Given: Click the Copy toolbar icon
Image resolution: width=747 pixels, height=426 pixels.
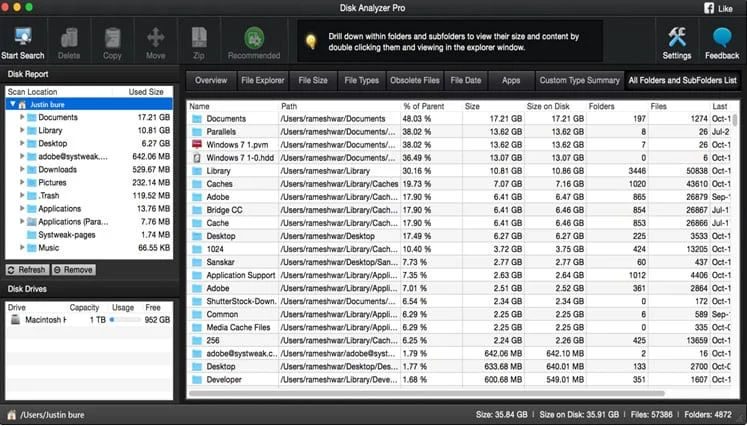Looking at the screenshot, I should point(112,38).
